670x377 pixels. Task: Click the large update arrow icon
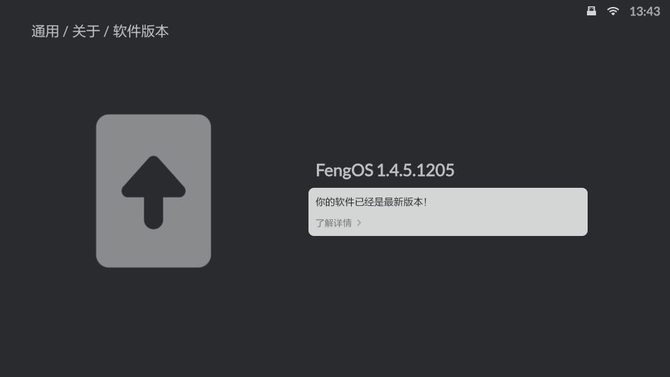(153, 192)
